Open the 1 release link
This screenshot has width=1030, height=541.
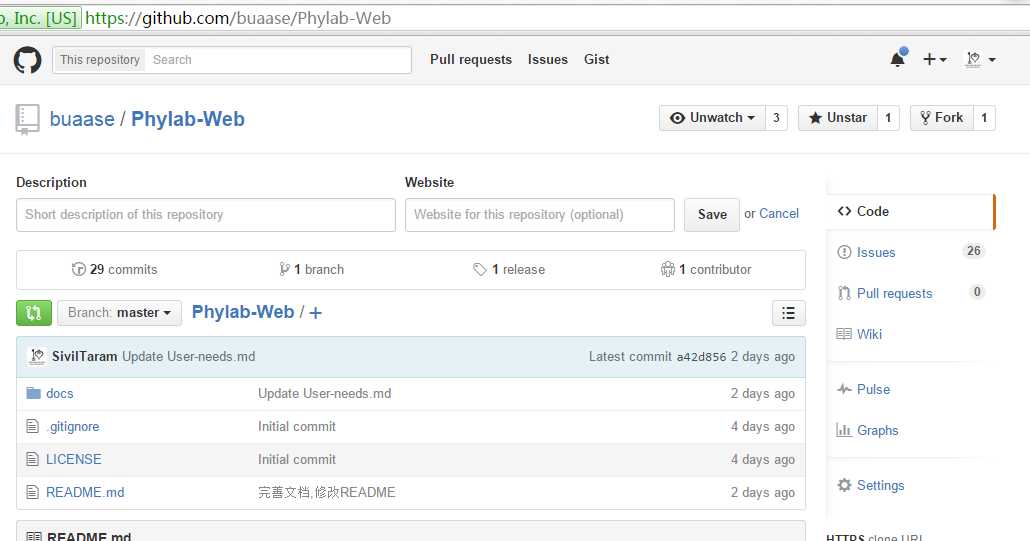coord(509,269)
